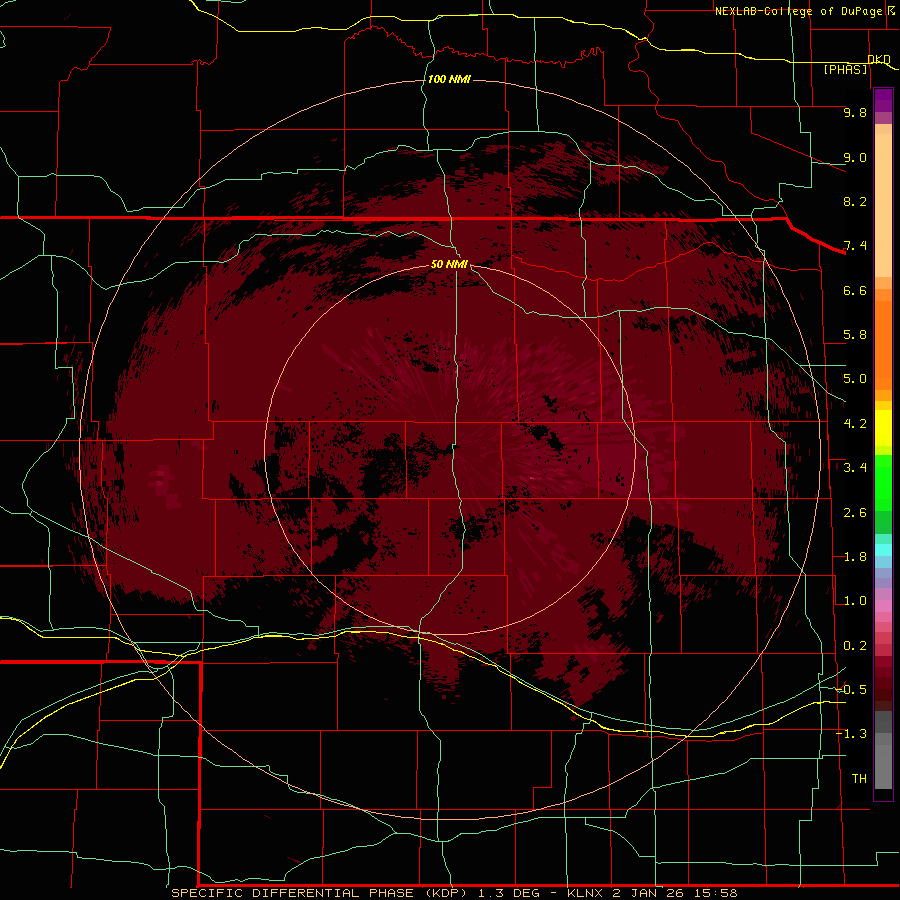This screenshot has height=900, width=900.
Task: Click the 7.4 scale value label
Action: pyautogui.click(x=855, y=246)
